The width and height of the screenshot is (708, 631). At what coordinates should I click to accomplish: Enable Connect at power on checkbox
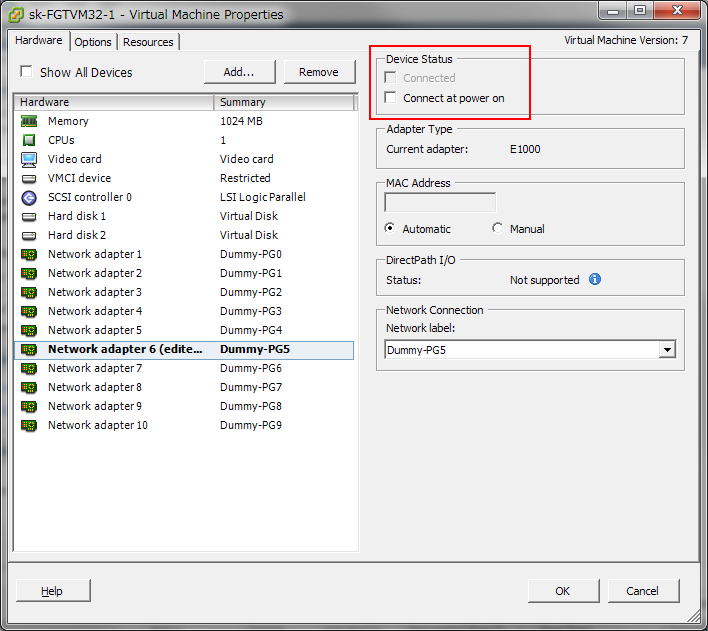[390, 97]
